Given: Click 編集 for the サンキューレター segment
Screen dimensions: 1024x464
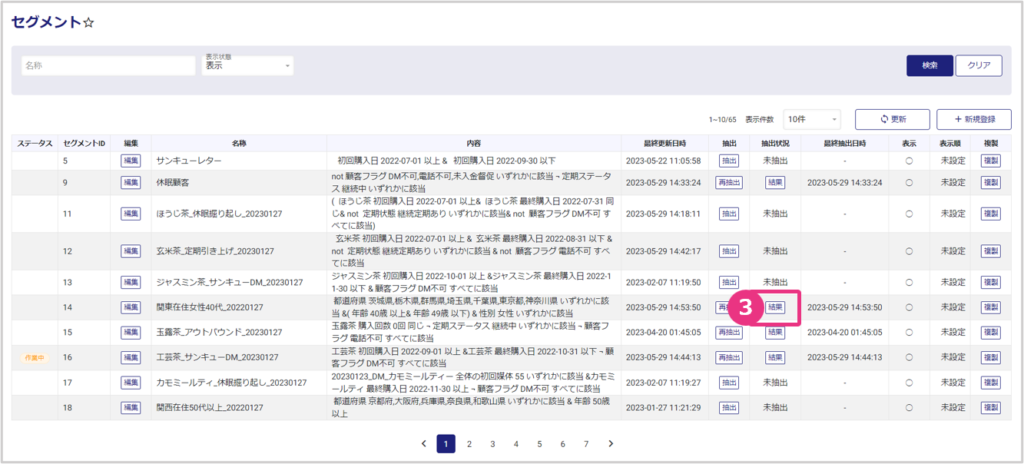Looking at the screenshot, I should (x=131, y=160).
